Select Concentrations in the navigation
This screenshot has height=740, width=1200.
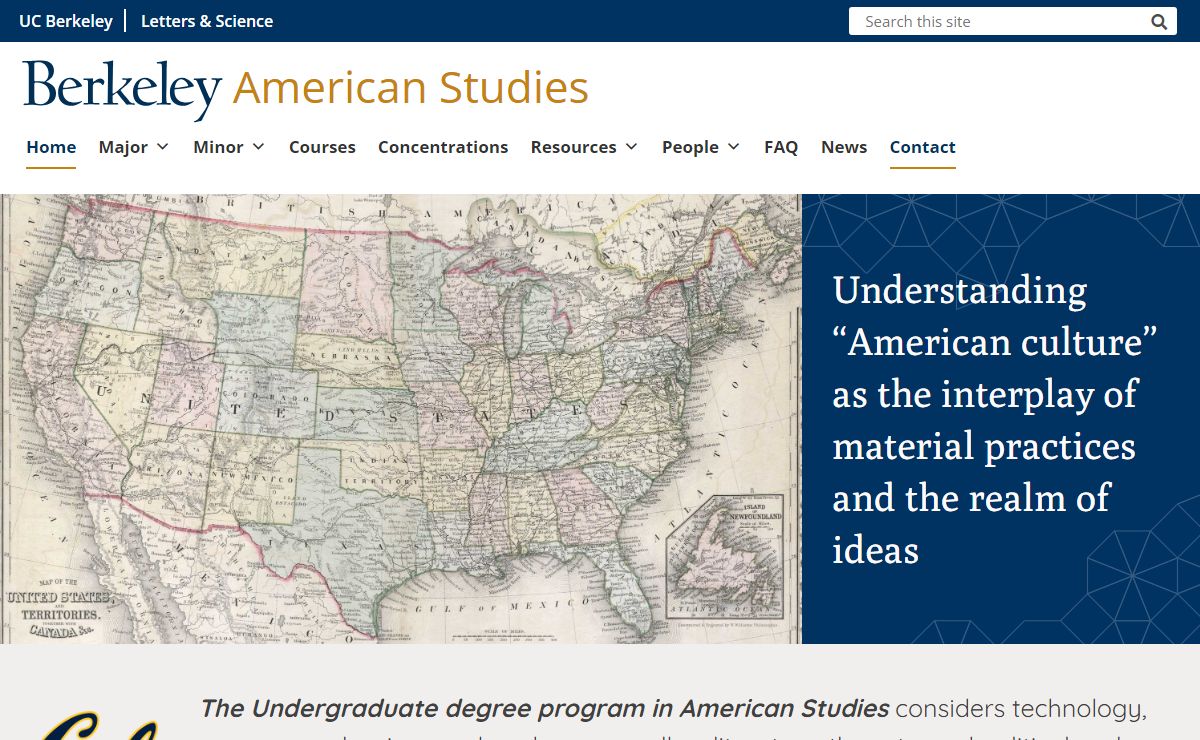click(x=443, y=147)
